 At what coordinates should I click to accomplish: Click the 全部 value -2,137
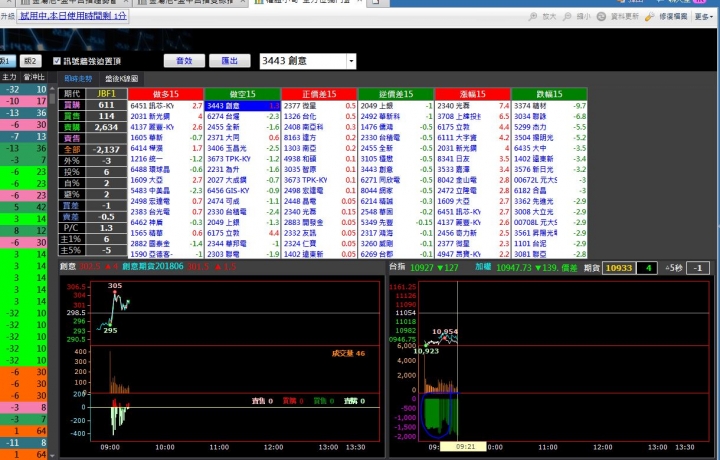click(x=106, y=150)
